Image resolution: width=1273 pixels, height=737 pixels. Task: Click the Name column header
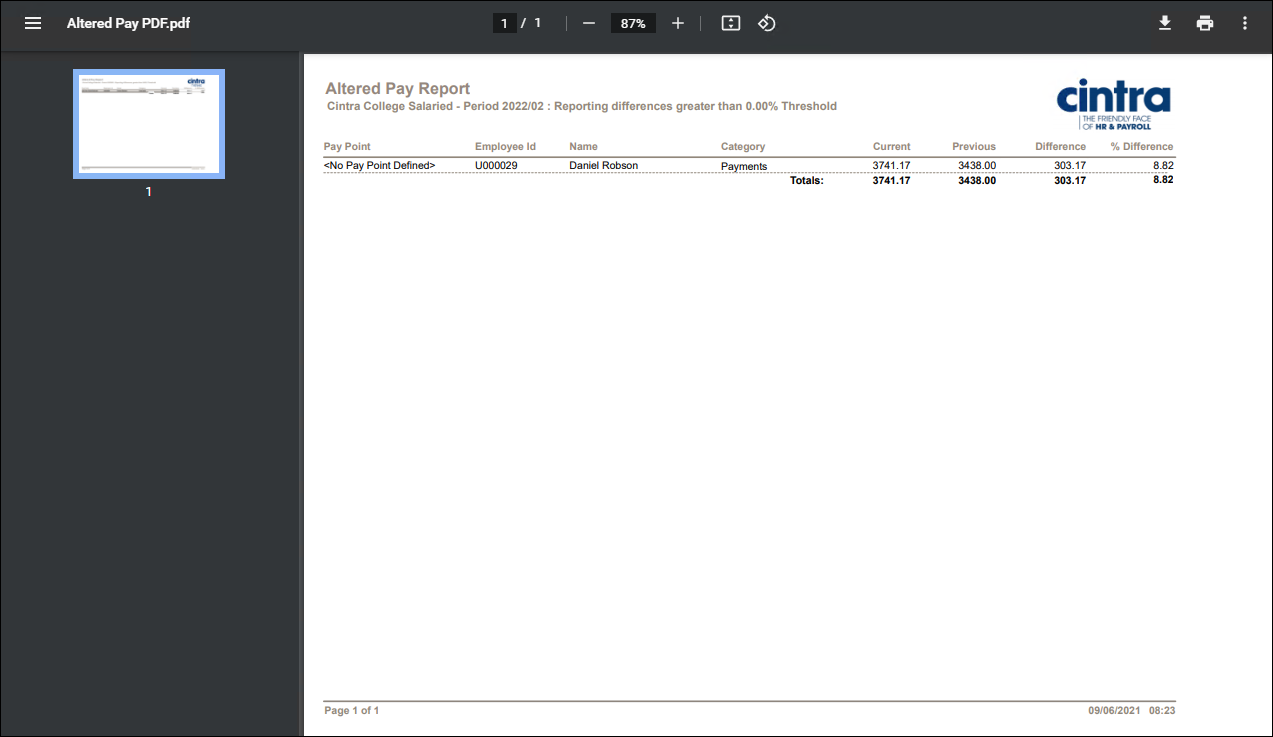[x=583, y=146]
